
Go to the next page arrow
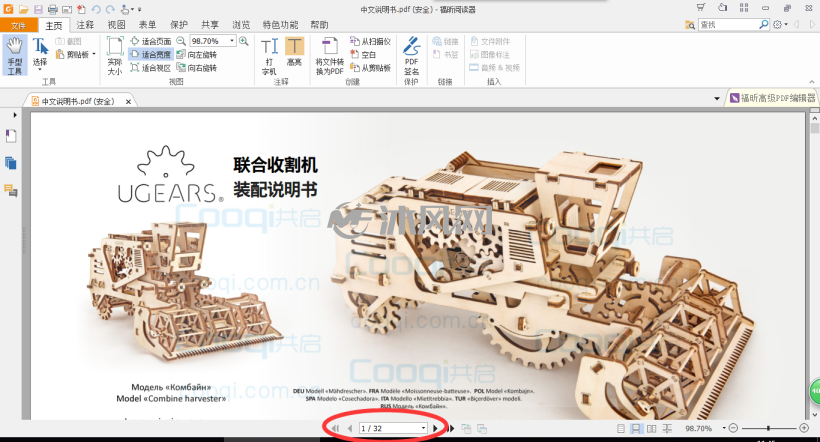click(x=435, y=428)
